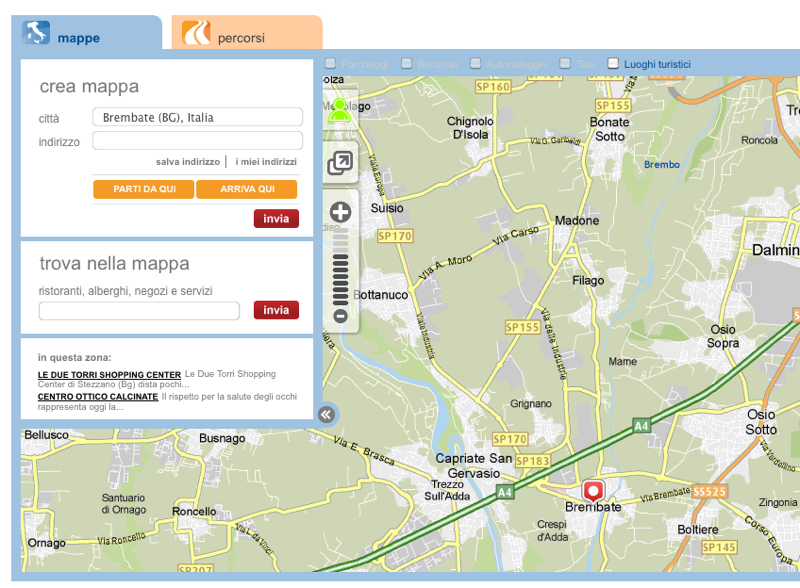Screen dimensions: 800x588
Task: Click the Busnago town label
Action: click(222, 438)
